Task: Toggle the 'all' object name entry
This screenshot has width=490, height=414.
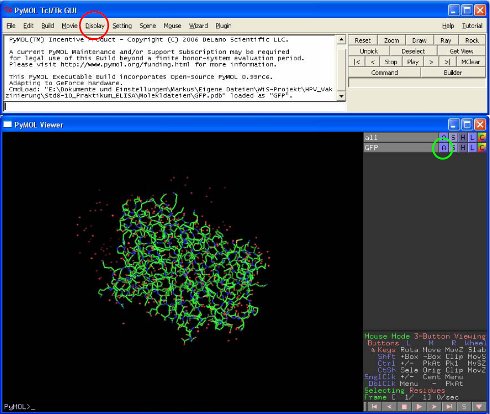Action: [401, 137]
